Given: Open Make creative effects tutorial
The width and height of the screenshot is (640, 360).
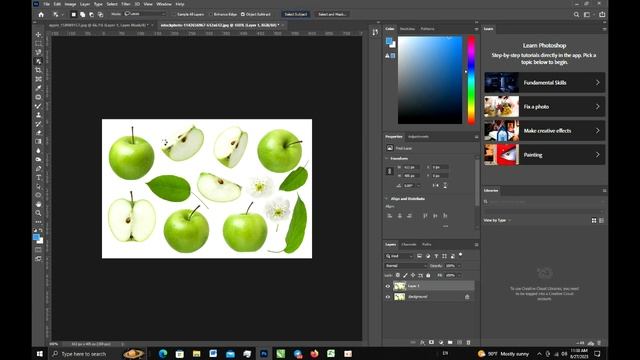Looking at the screenshot, I should (544, 131).
